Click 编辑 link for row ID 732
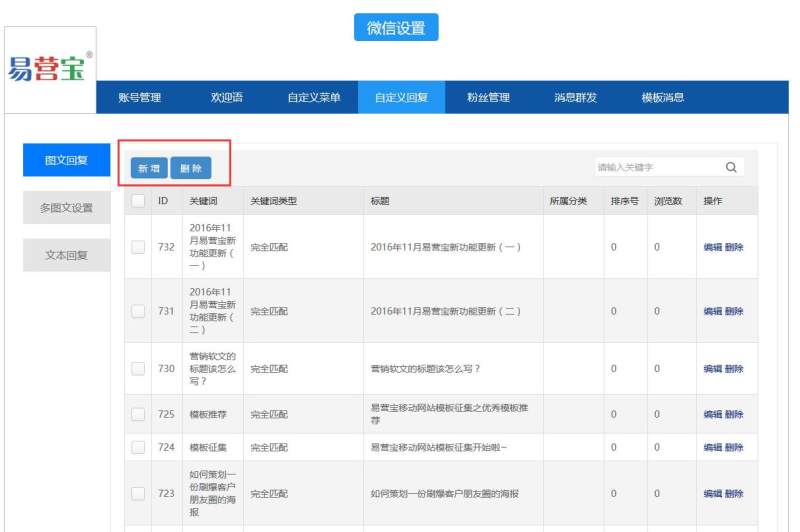The height and width of the screenshot is (532, 800). 712,247
